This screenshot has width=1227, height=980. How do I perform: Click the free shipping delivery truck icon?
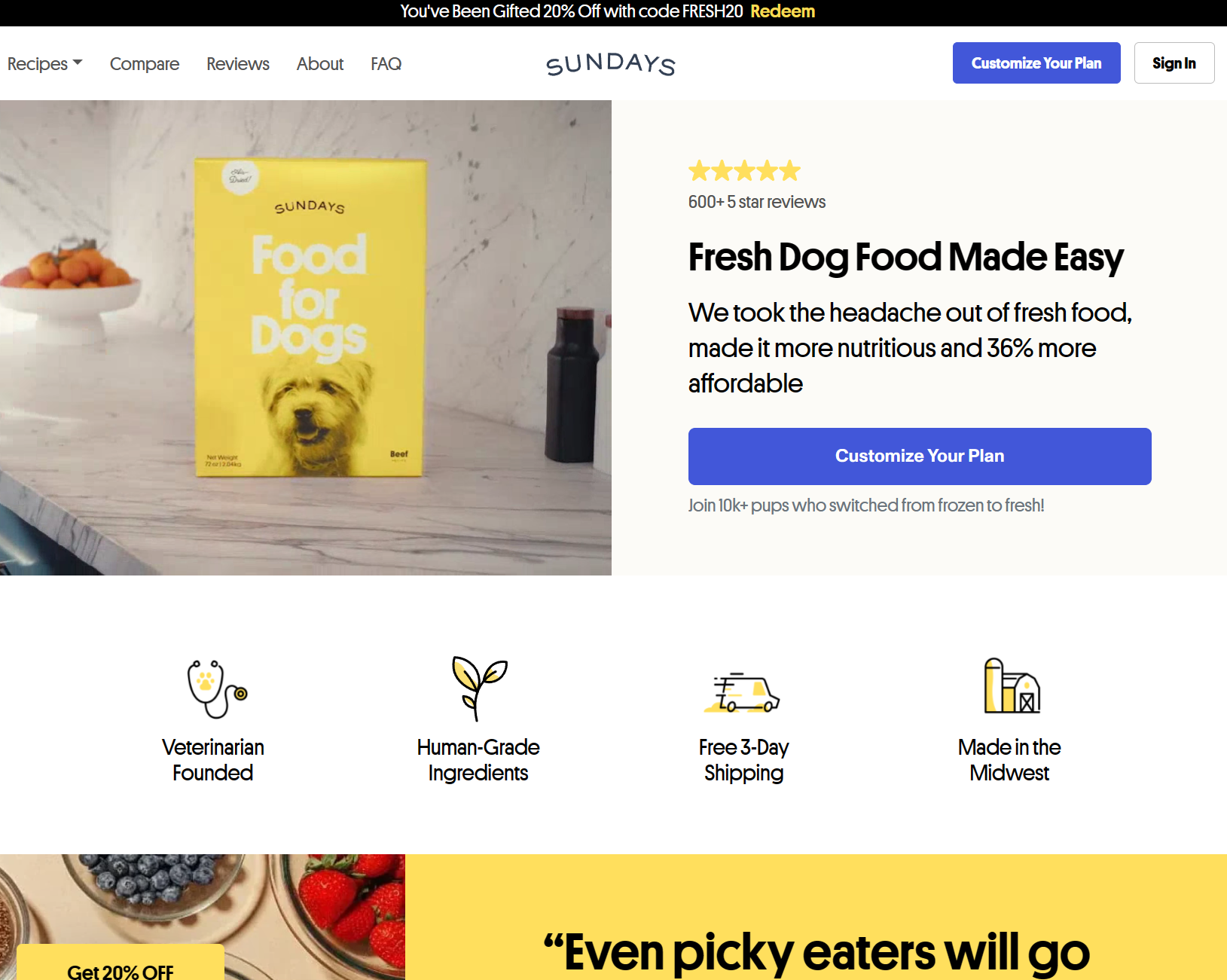pyautogui.click(x=742, y=692)
